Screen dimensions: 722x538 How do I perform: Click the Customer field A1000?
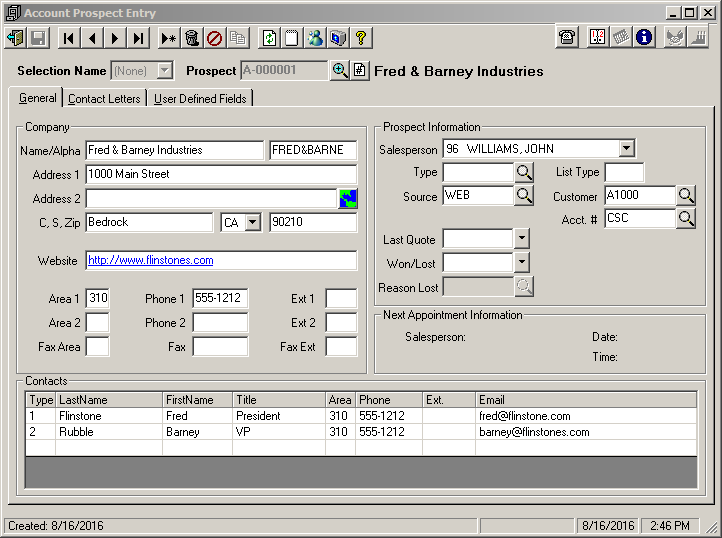pos(640,195)
